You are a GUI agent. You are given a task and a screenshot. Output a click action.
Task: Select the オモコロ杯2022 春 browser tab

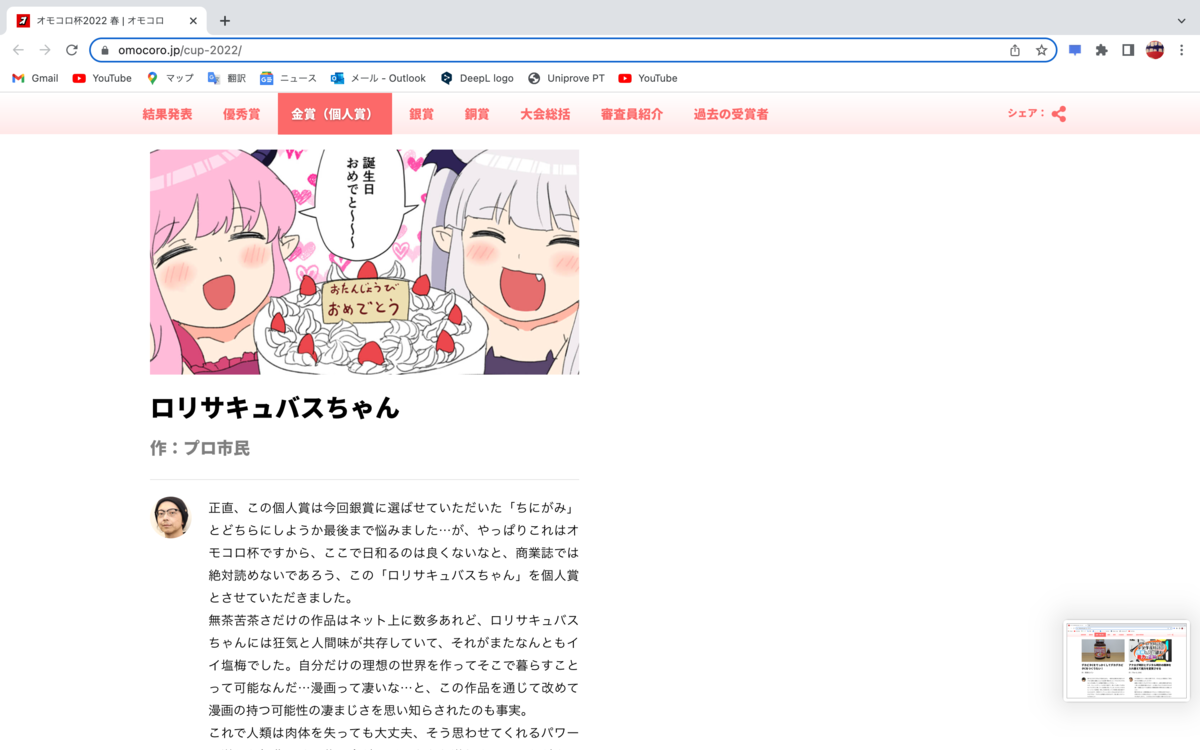[105, 20]
